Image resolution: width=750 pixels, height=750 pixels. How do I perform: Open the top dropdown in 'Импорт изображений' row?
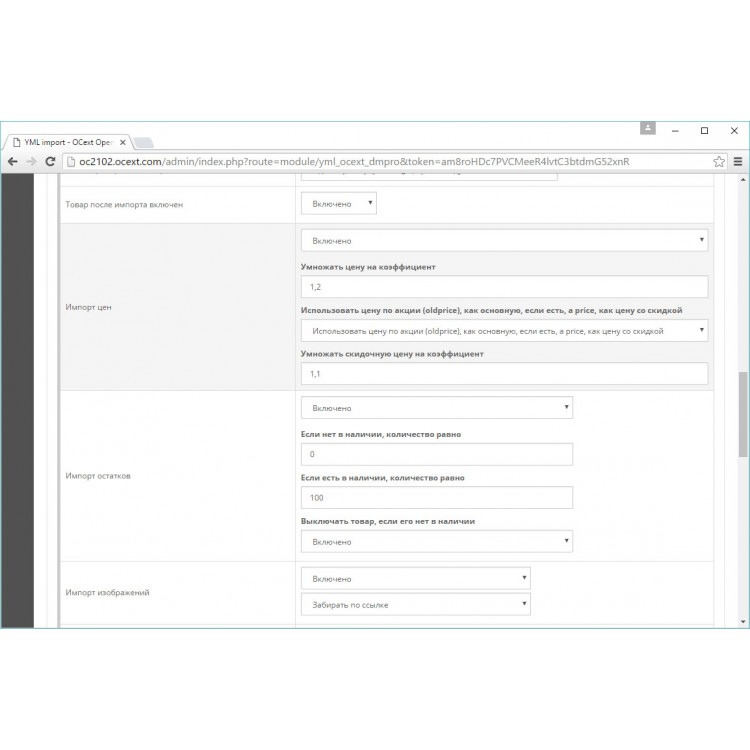point(416,578)
